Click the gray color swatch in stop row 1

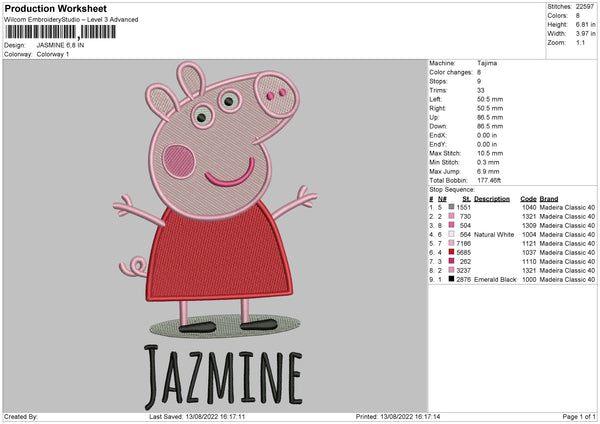[451, 207]
